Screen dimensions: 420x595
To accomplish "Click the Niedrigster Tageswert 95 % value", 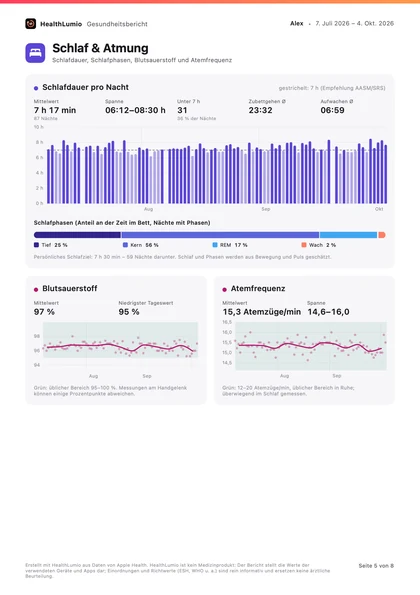I will click(x=129, y=312).
